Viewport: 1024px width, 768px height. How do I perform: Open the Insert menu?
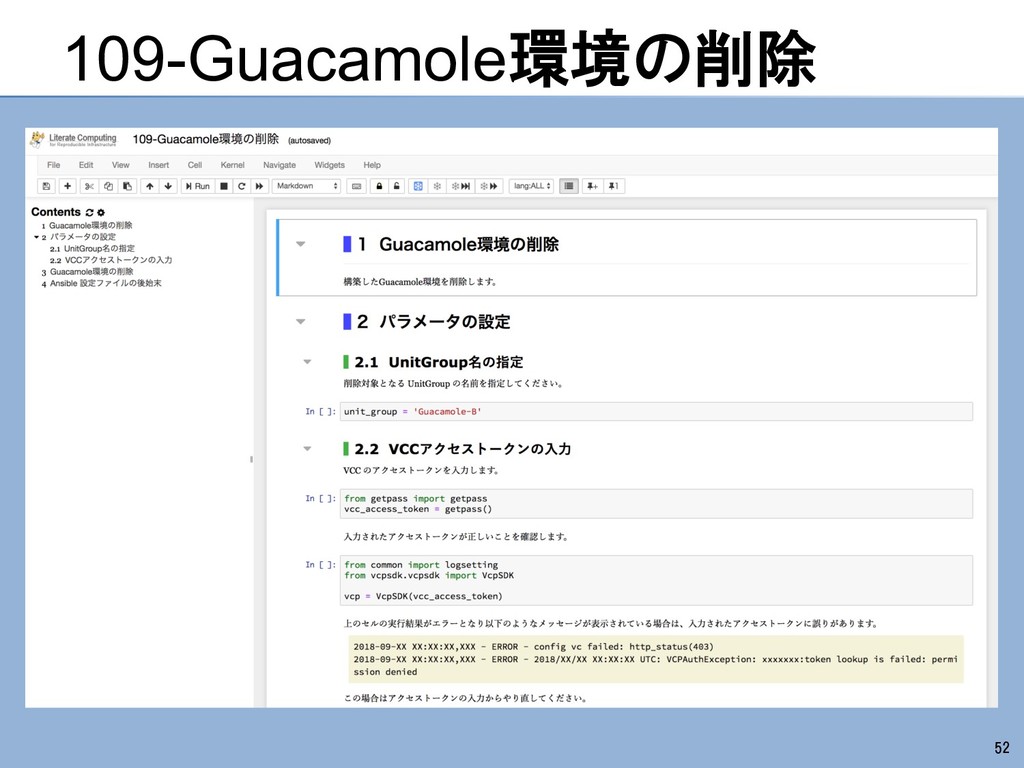pyautogui.click(x=159, y=165)
